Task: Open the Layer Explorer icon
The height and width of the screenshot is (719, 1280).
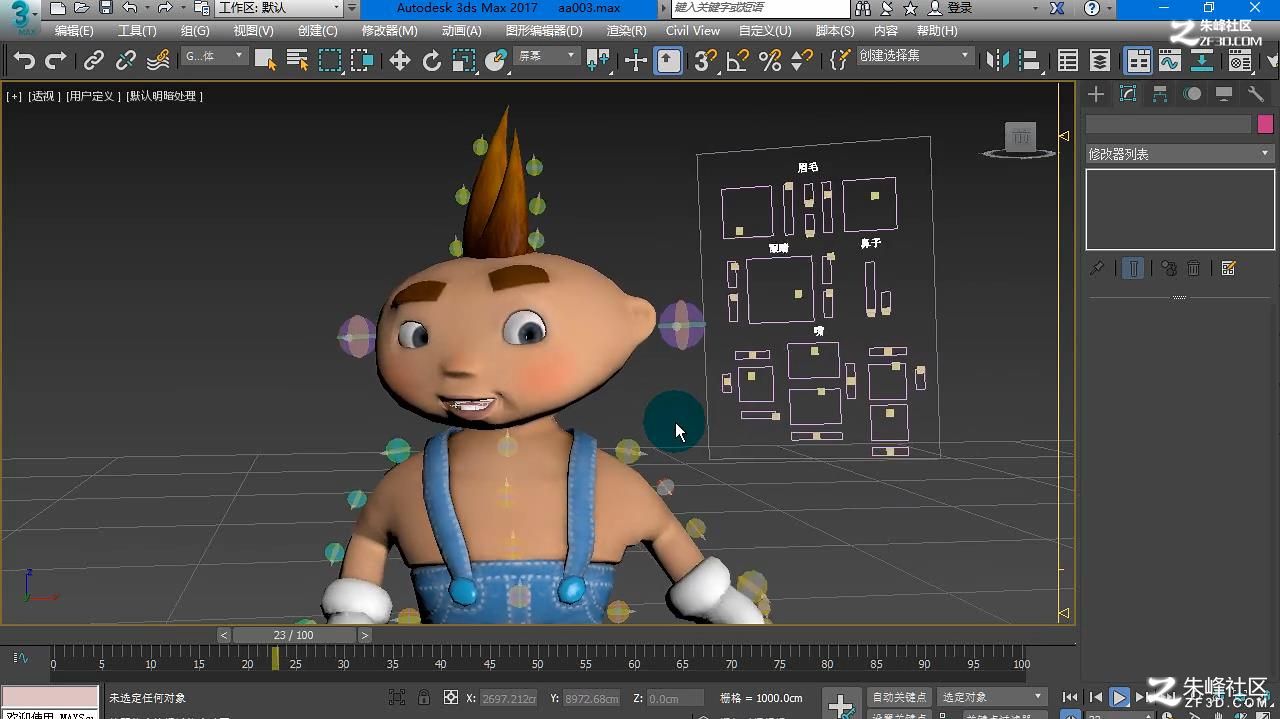Action: coord(1100,61)
